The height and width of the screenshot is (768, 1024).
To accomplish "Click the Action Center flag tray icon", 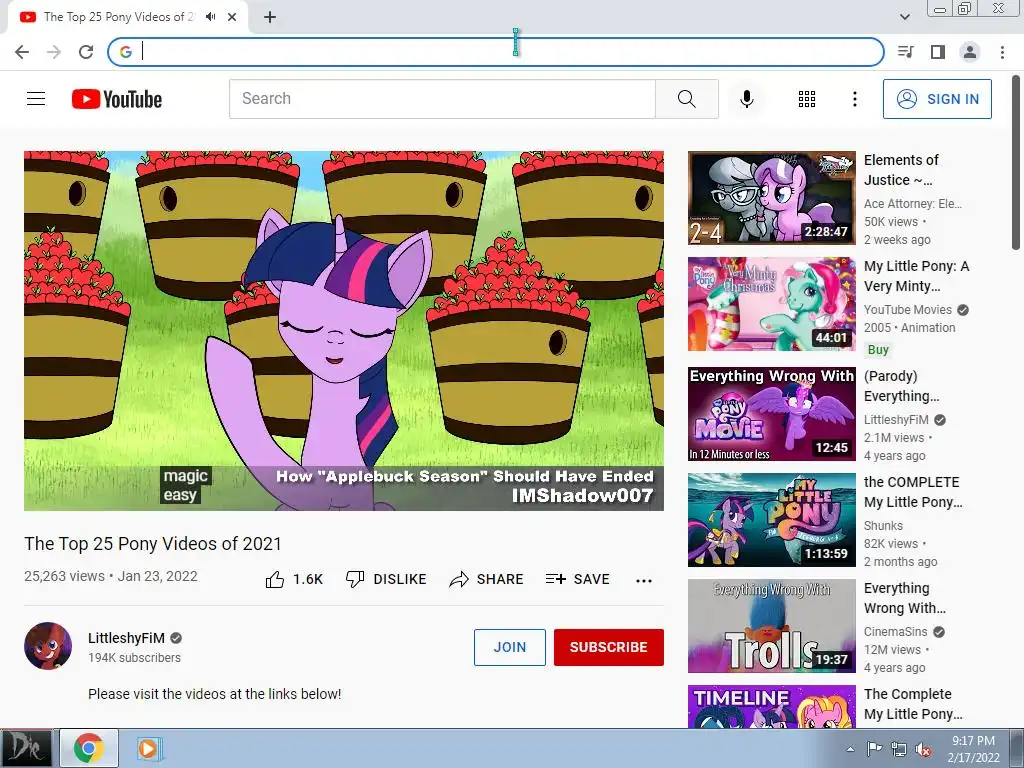I will [874, 748].
